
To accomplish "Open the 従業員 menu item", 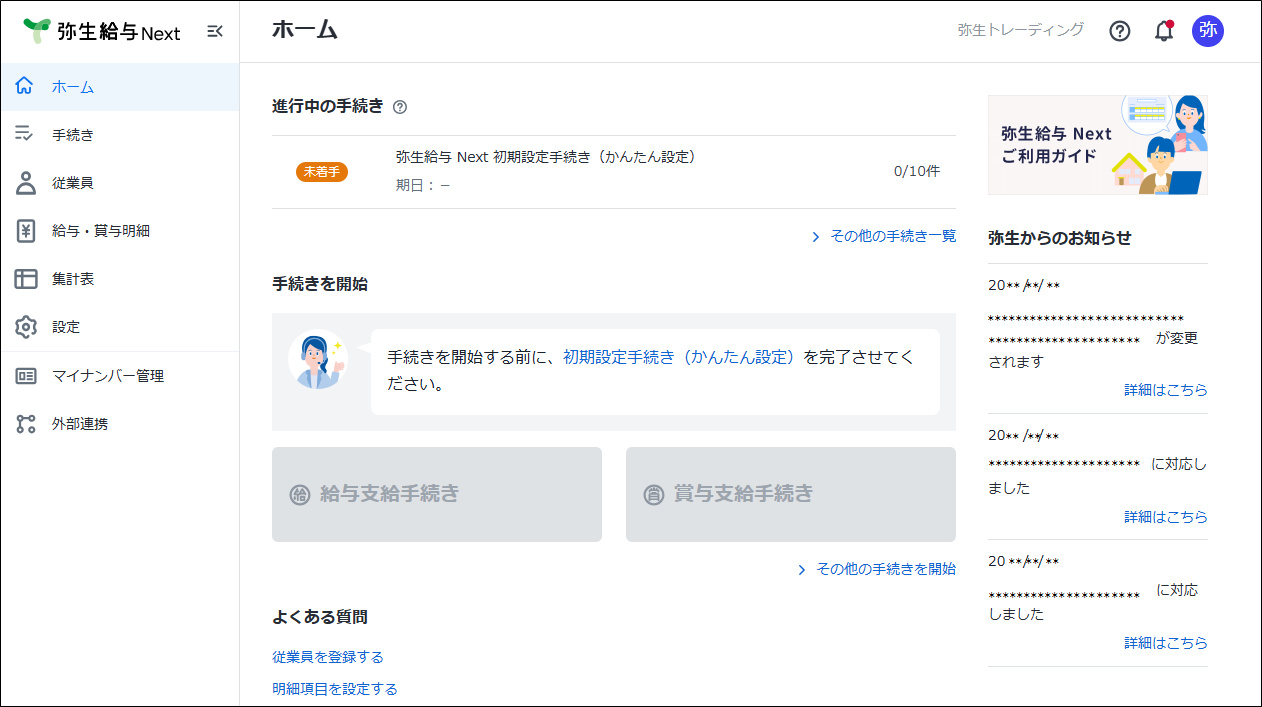I will pyautogui.click(x=120, y=183).
